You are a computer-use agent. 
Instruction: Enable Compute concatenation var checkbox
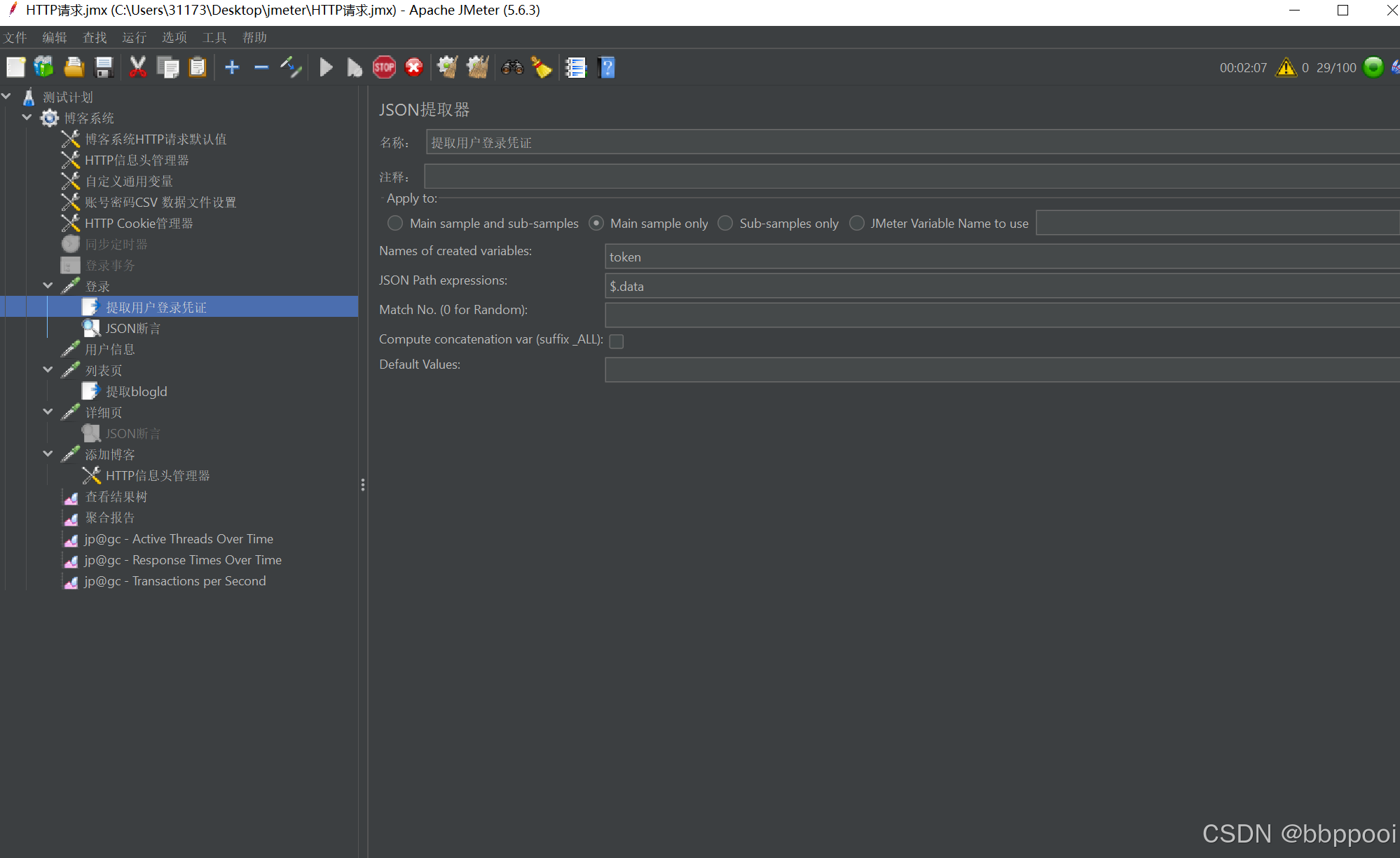(x=617, y=341)
